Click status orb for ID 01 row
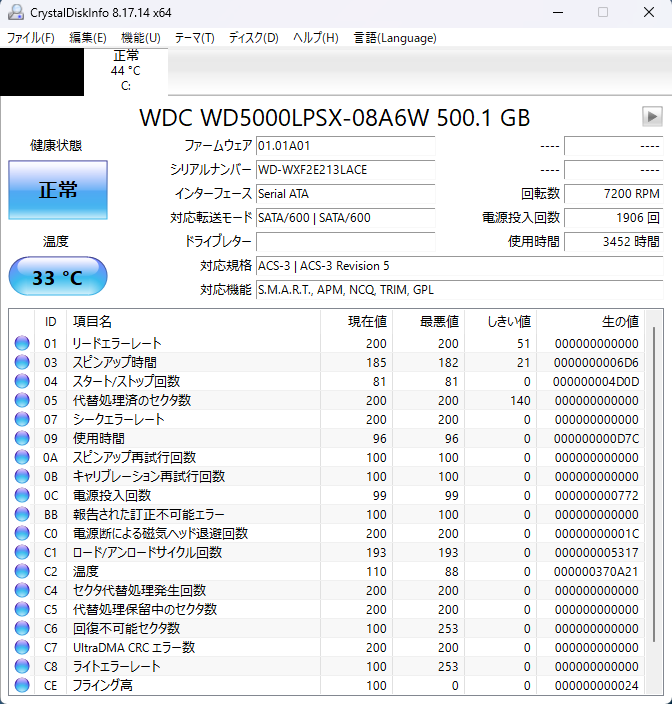The image size is (672, 704). point(22,343)
